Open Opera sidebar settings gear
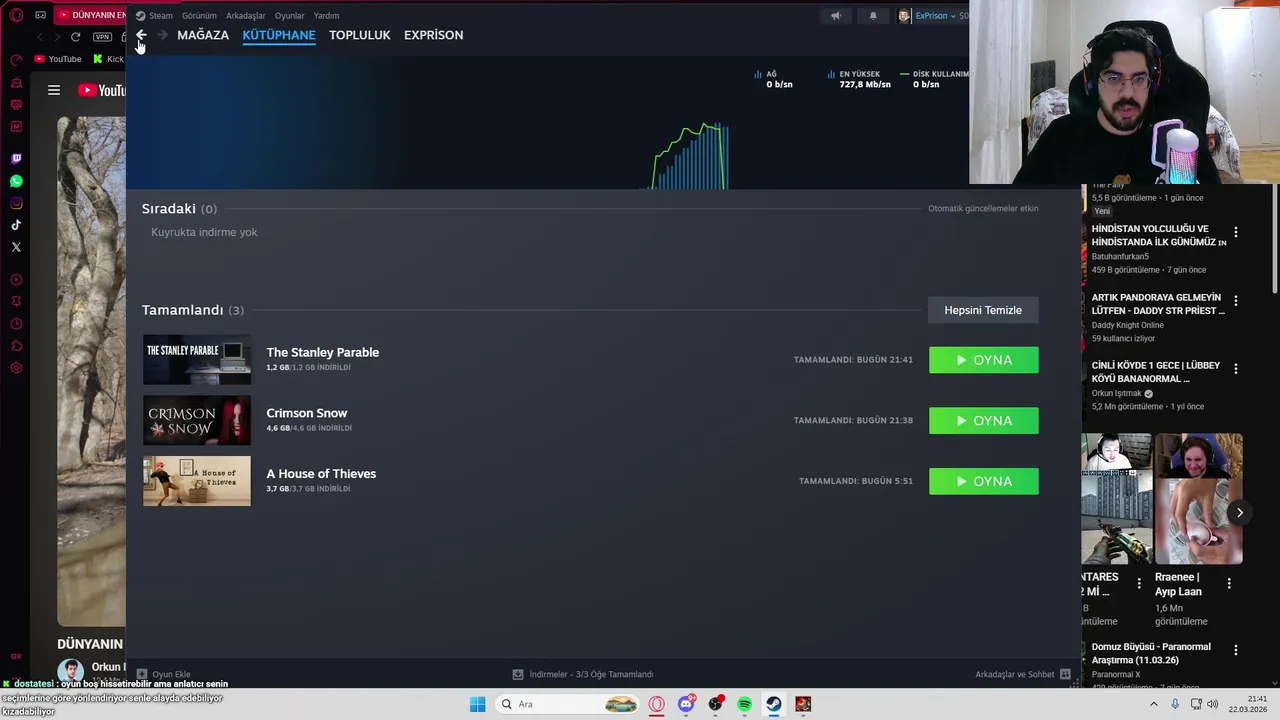The width and height of the screenshot is (1280, 720). (16, 368)
